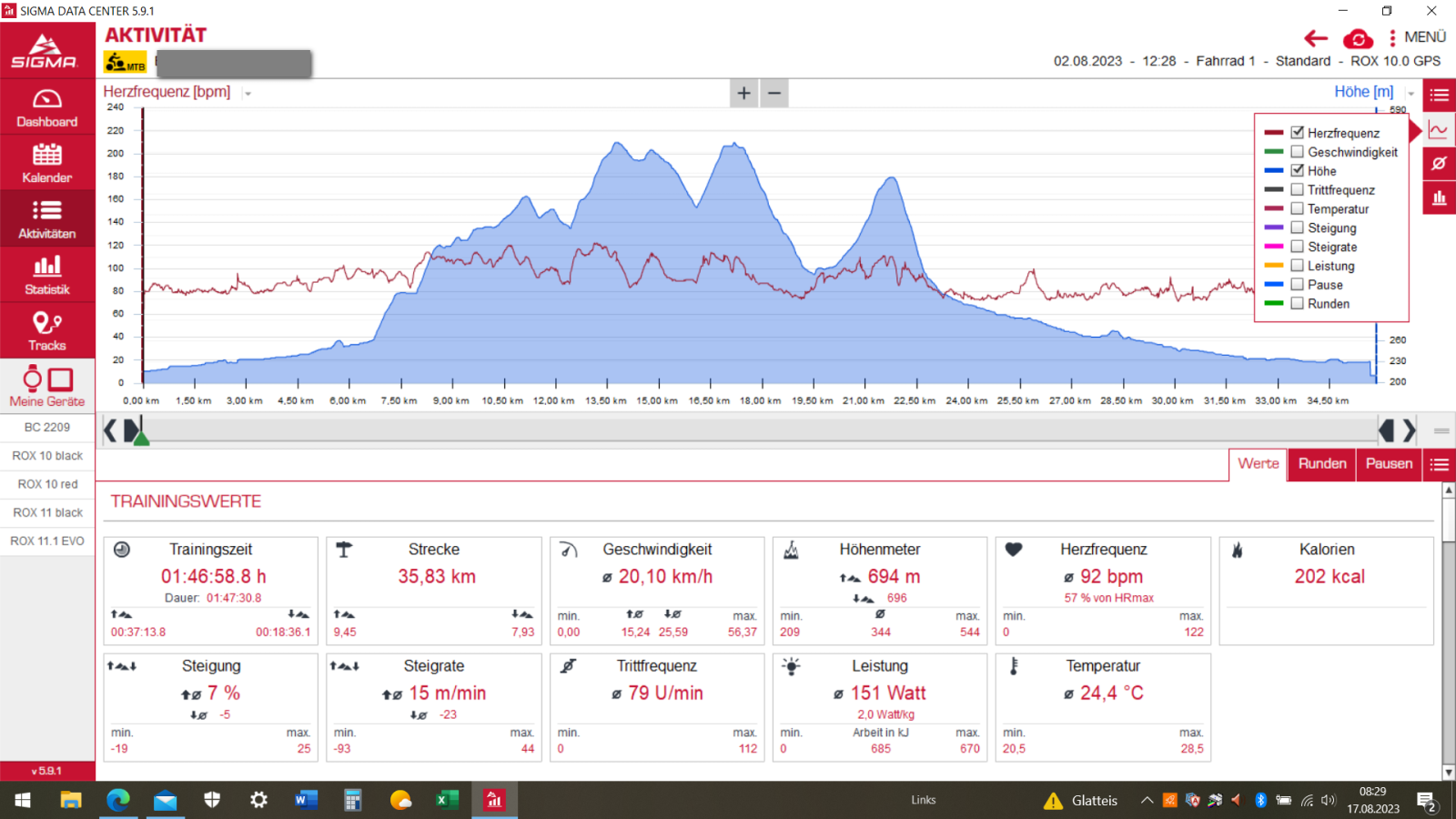Open the Tracks section
This screenshot has width=1456, height=819.
coord(47,331)
